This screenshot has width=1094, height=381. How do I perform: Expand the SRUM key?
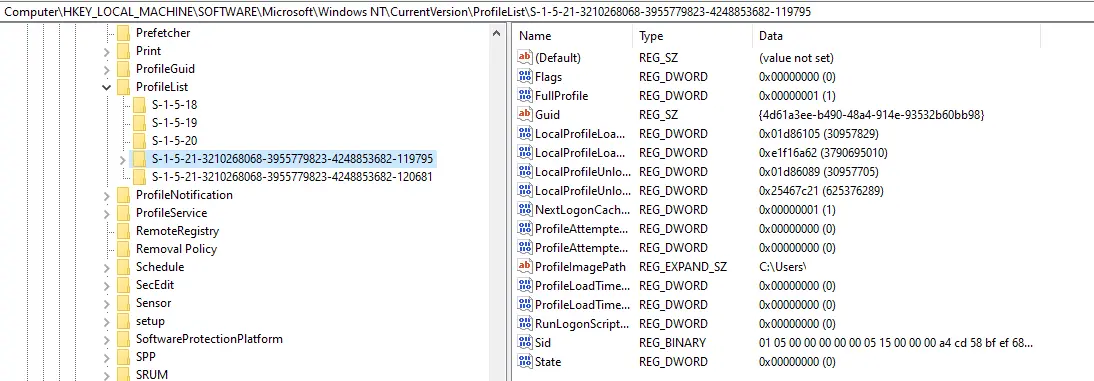click(107, 375)
